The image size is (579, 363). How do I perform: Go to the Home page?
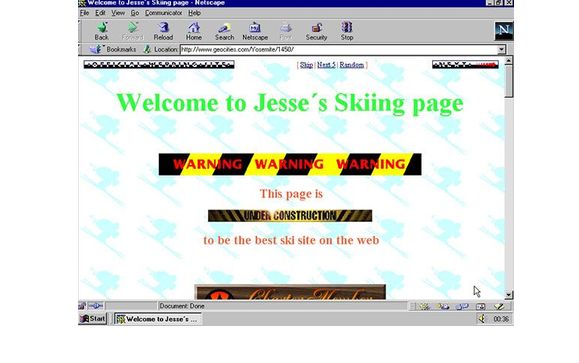click(x=193, y=31)
